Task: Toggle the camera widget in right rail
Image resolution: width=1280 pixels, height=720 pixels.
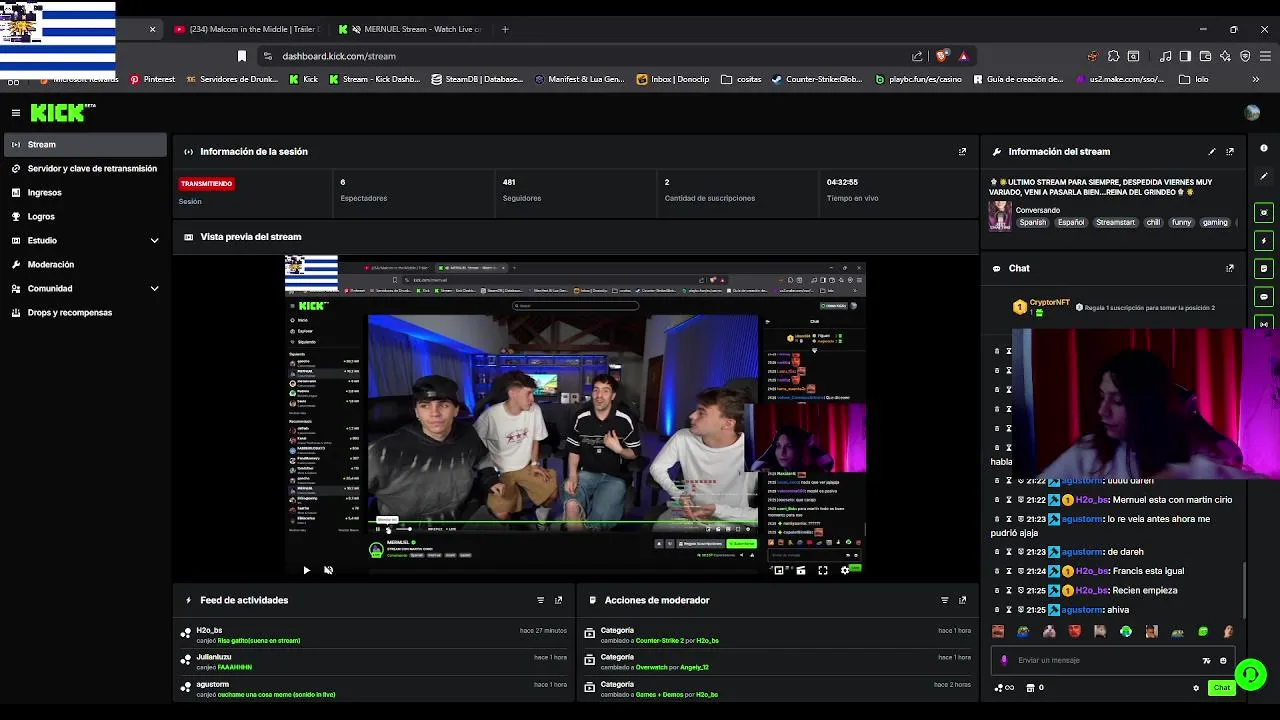Action: (x=1264, y=212)
